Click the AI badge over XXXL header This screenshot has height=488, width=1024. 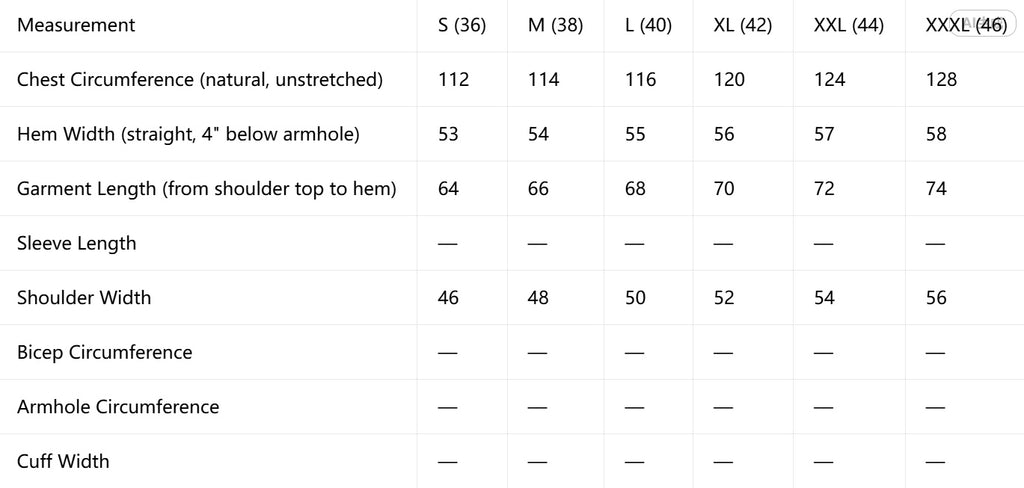[x=982, y=24]
